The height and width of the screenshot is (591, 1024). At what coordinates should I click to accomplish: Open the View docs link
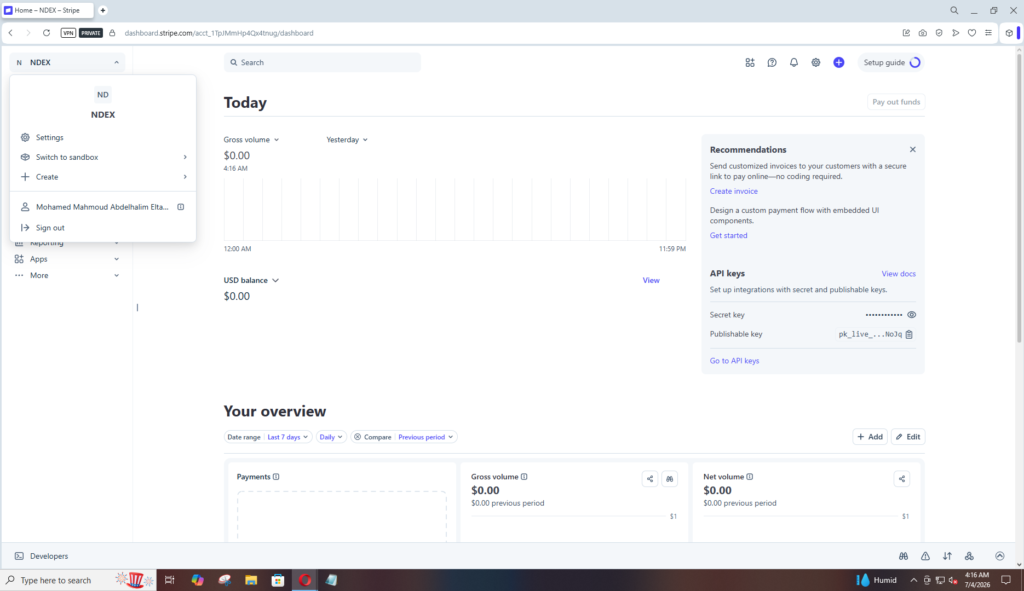(x=899, y=274)
